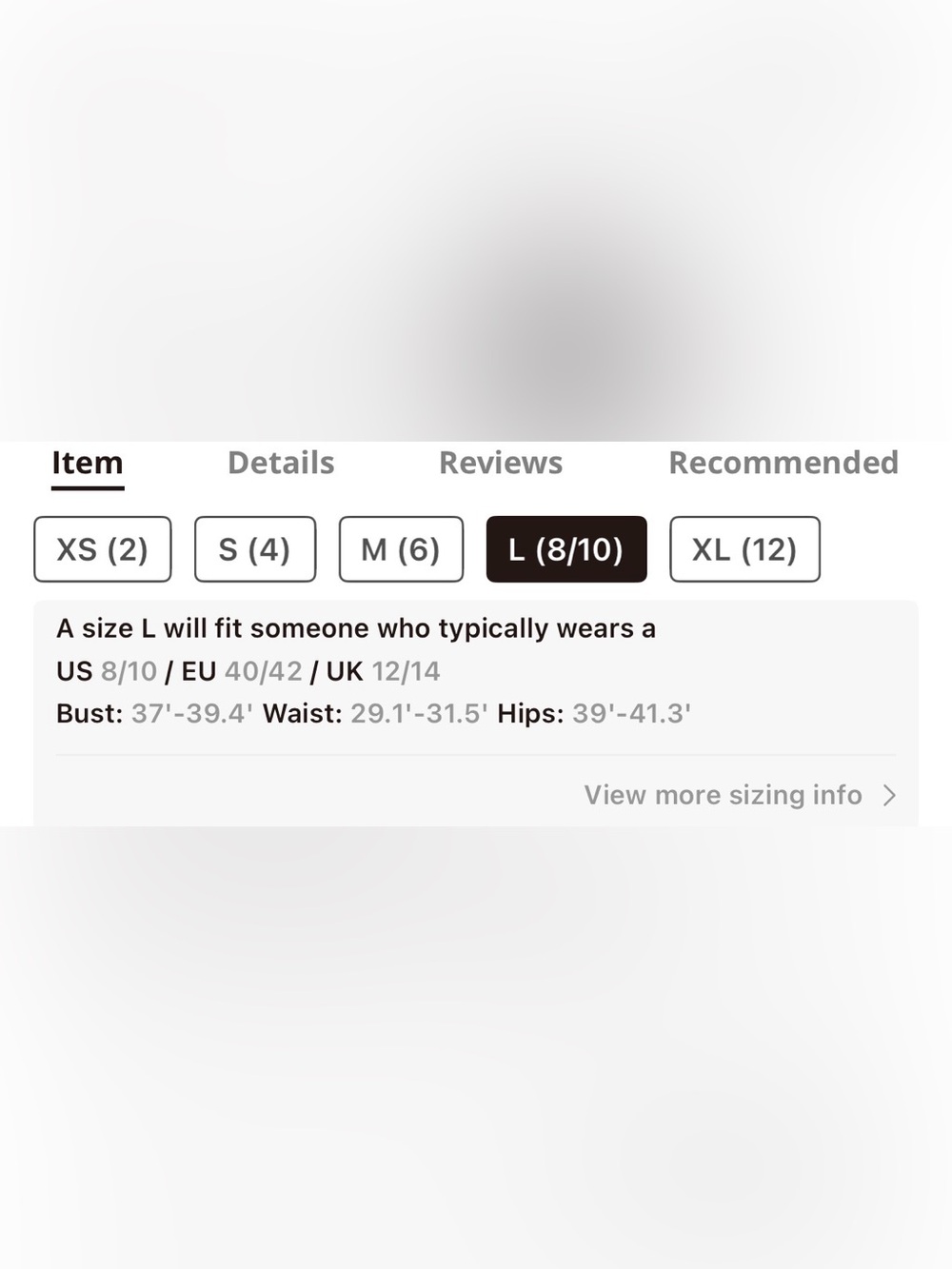Go to the Reviews tab
This screenshot has height=1269, width=952.
click(501, 463)
